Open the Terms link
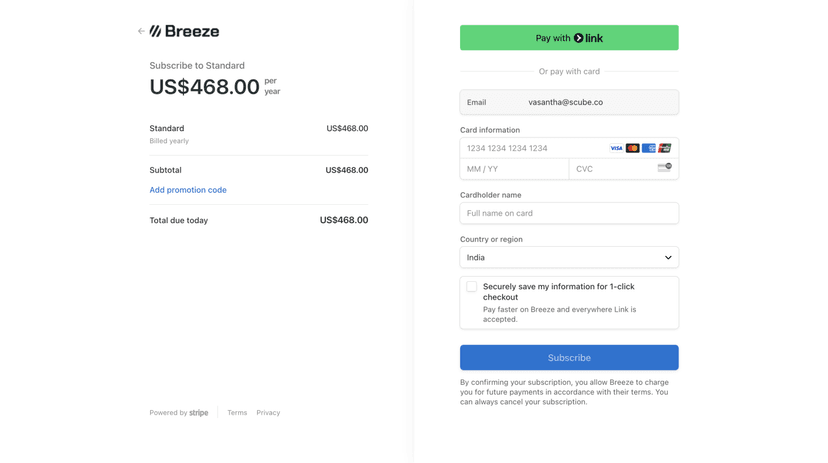The width and height of the screenshot is (828, 463). coord(237,413)
